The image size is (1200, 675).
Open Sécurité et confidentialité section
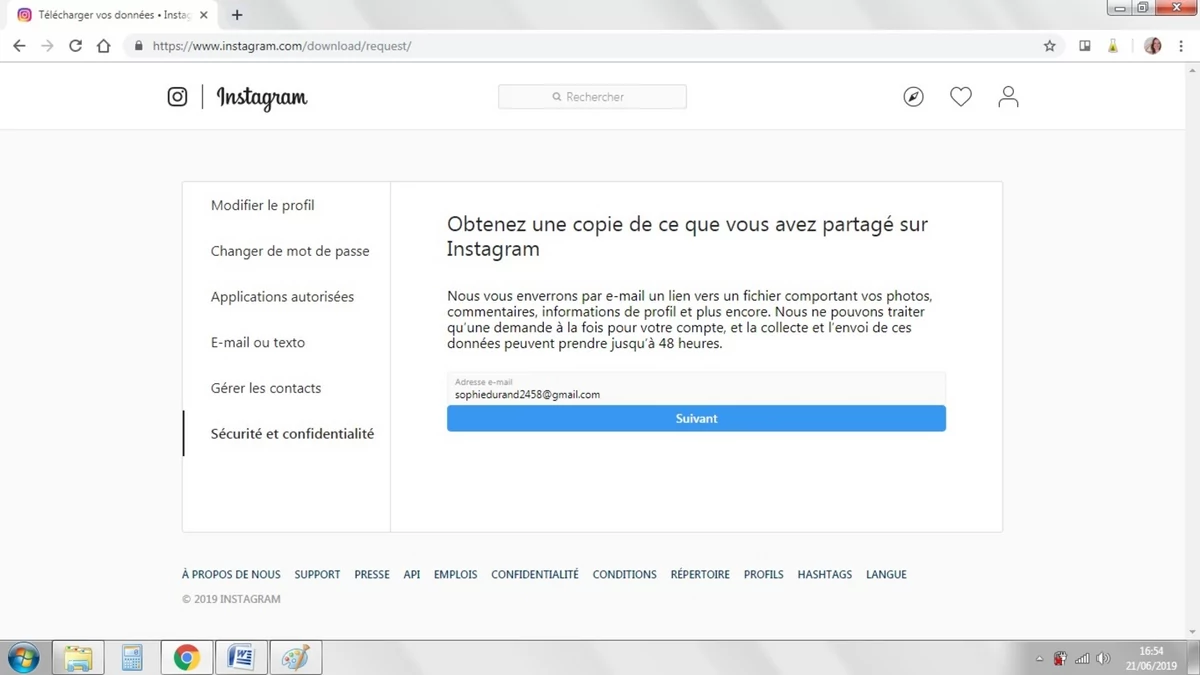[x=292, y=434]
